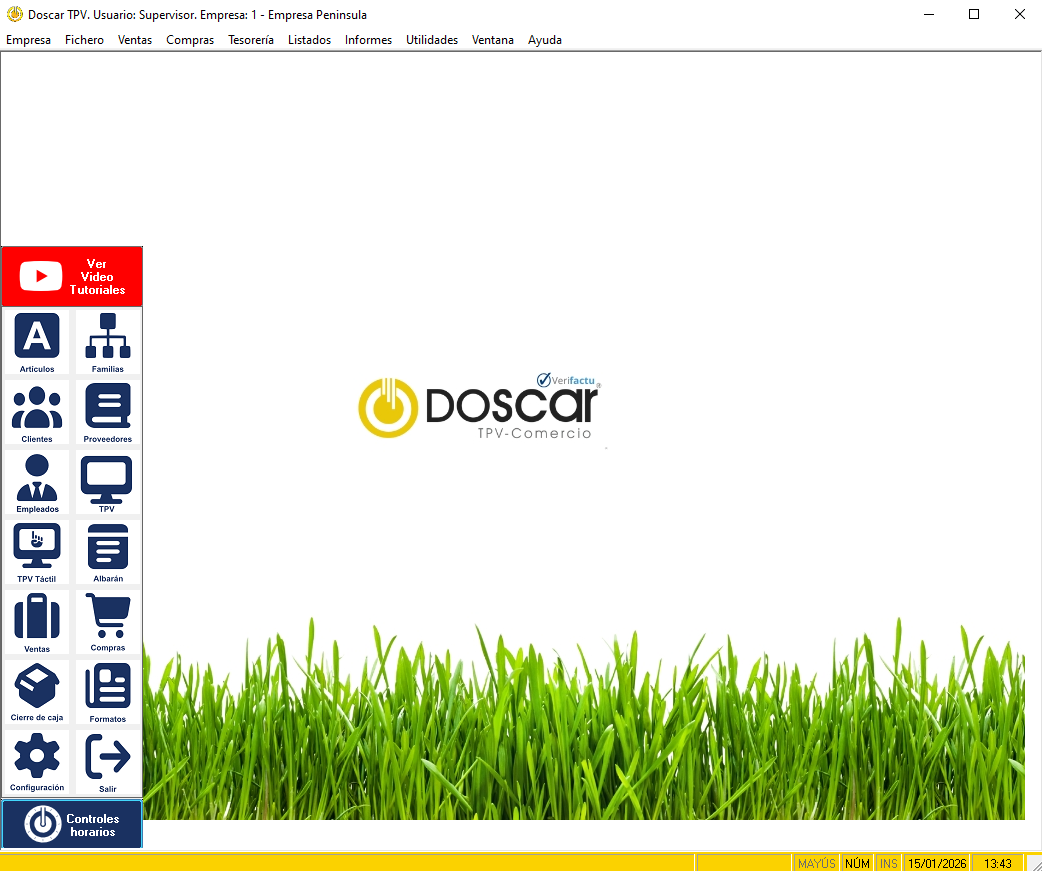This screenshot has width=1042, height=871.
Task: Open the Compras shopping cart icon
Action: [108, 618]
